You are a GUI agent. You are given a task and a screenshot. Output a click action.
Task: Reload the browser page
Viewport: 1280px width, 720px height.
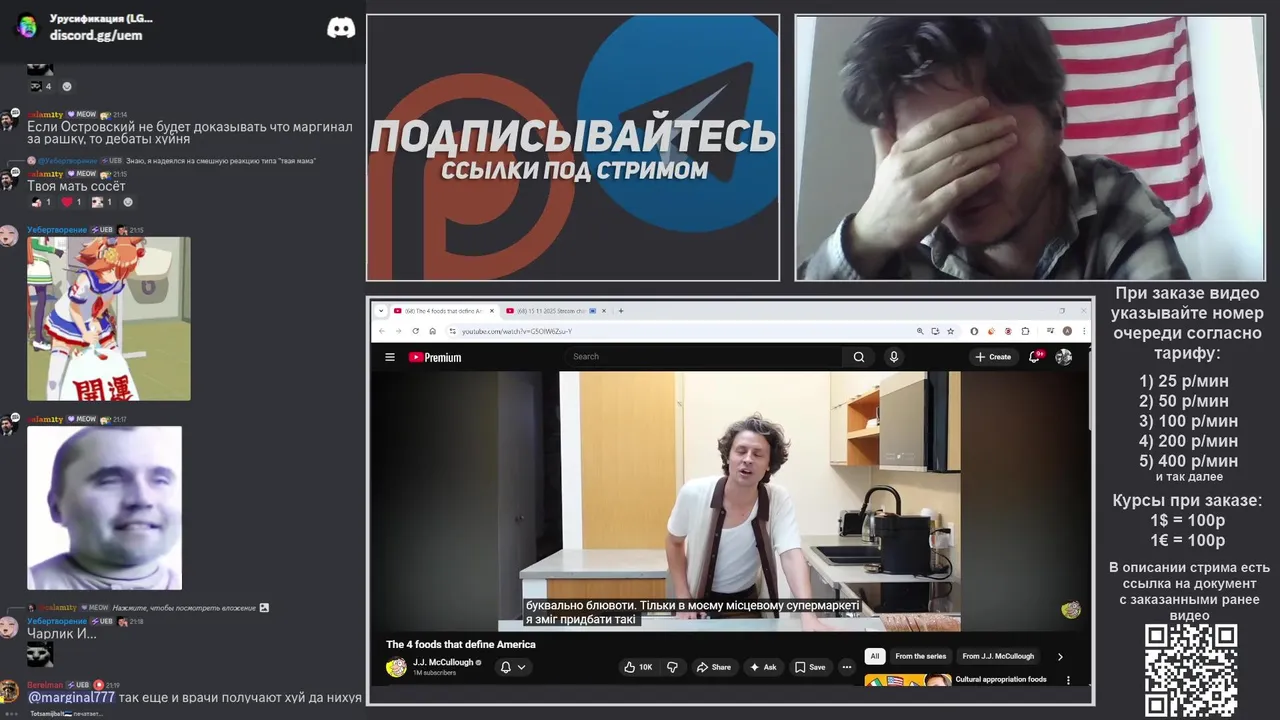(x=415, y=331)
